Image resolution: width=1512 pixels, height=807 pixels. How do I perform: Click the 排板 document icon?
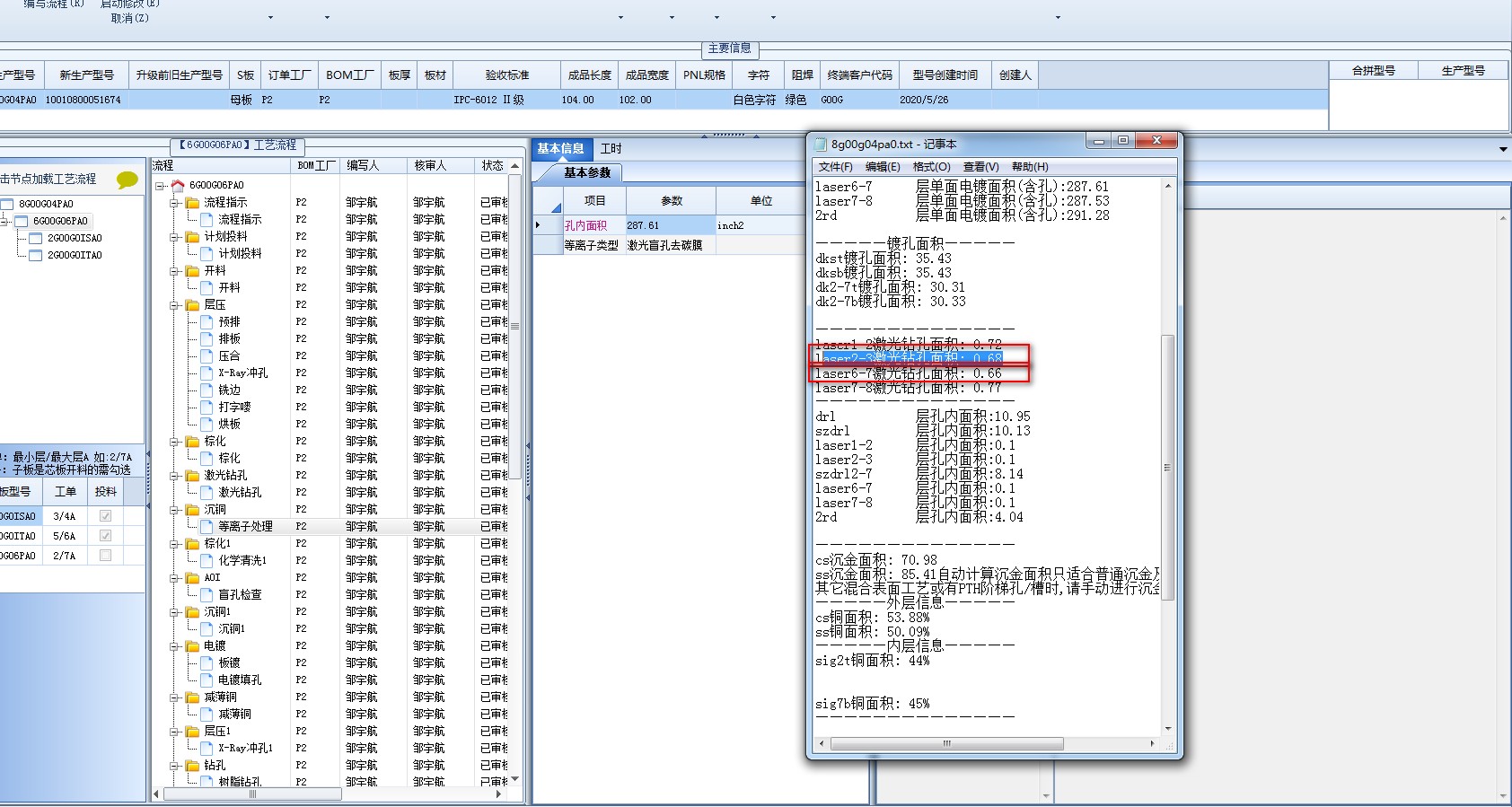[x=207, y=339]
